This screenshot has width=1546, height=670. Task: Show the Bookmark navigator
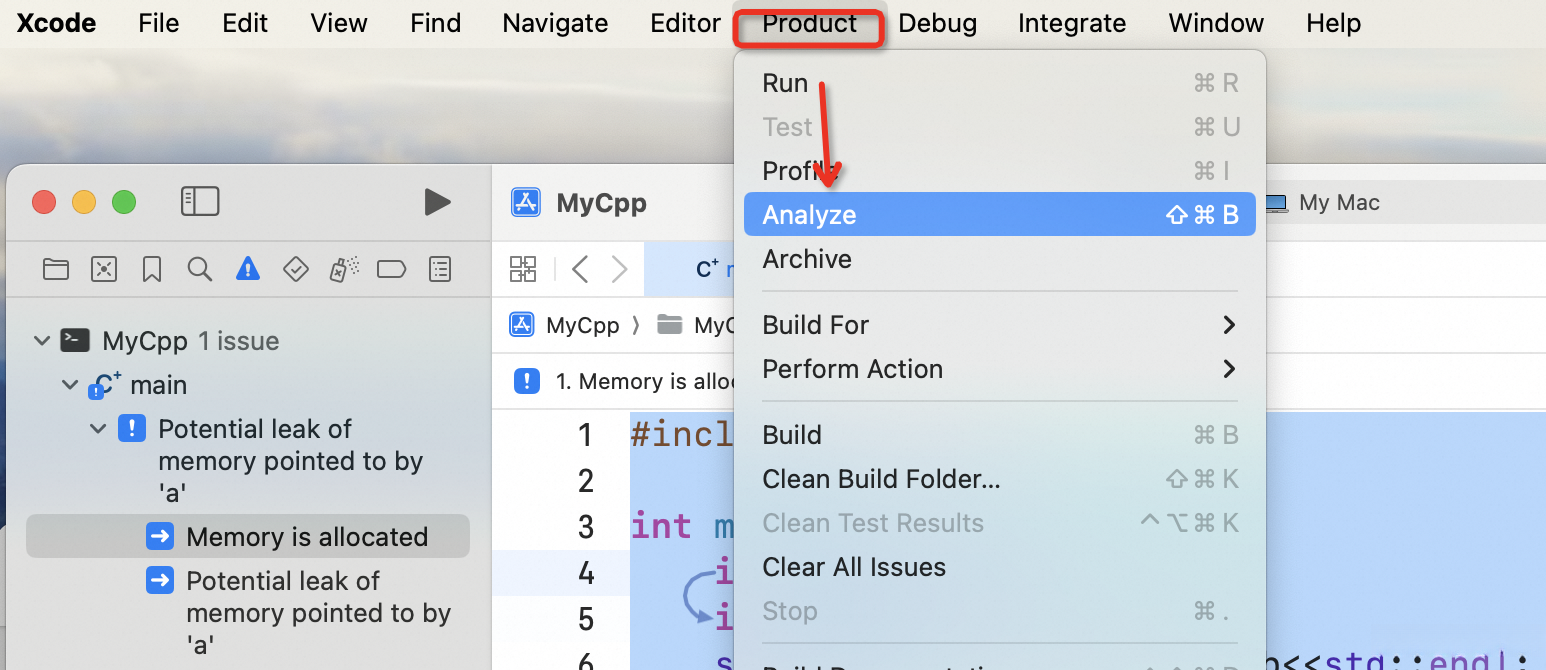152,269
